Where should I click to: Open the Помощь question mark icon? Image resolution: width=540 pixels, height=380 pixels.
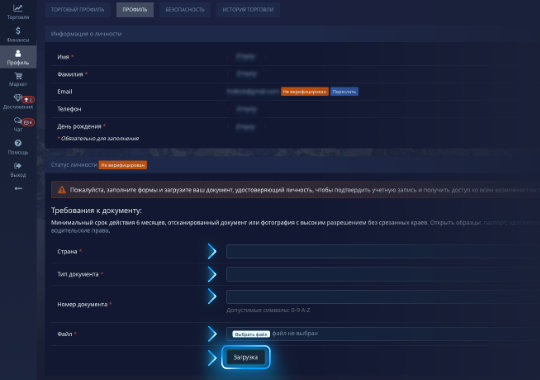point(18,143)
